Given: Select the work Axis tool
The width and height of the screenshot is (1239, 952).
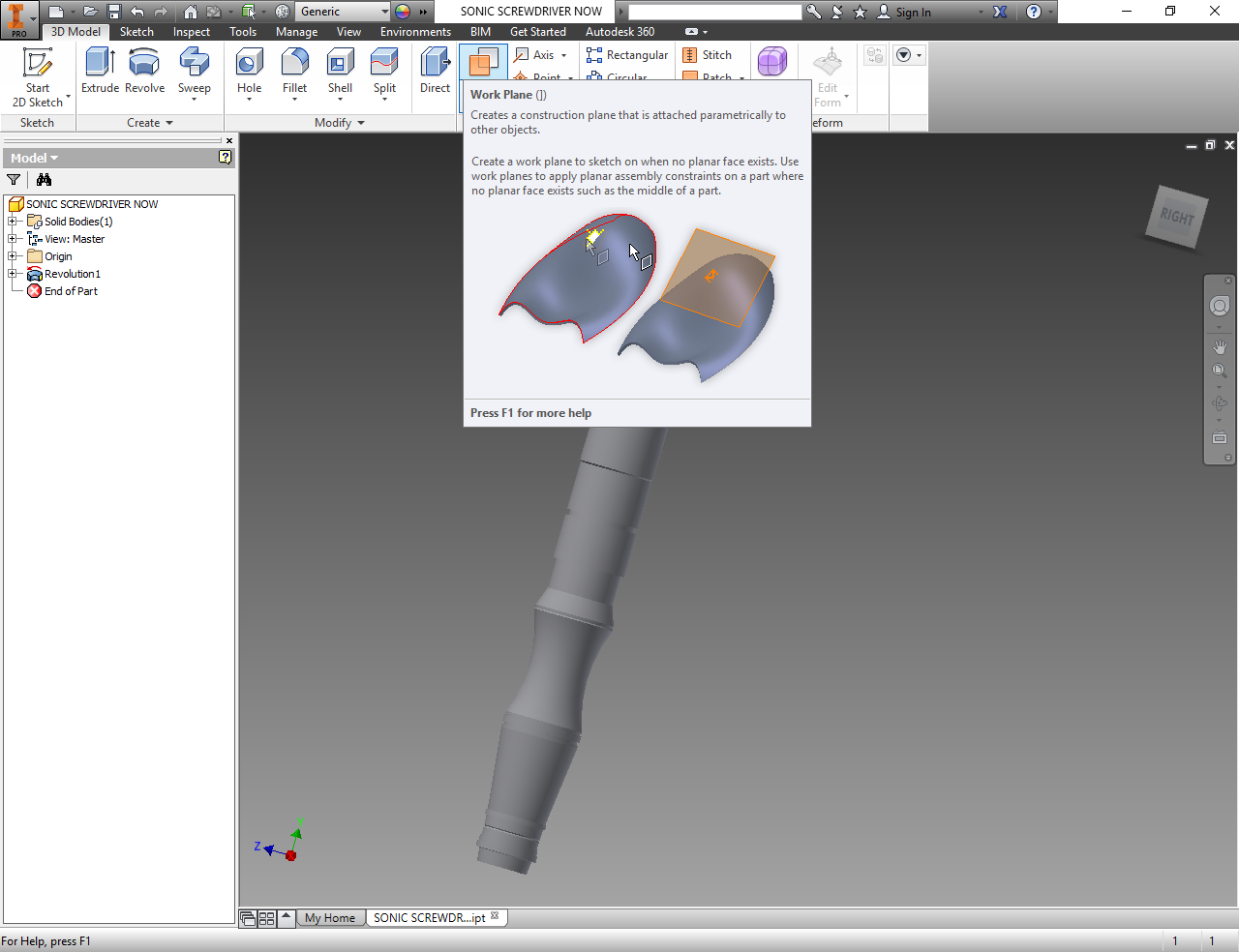Looking at the screenshot, I should pyautogui.click(x=534, y=55).
